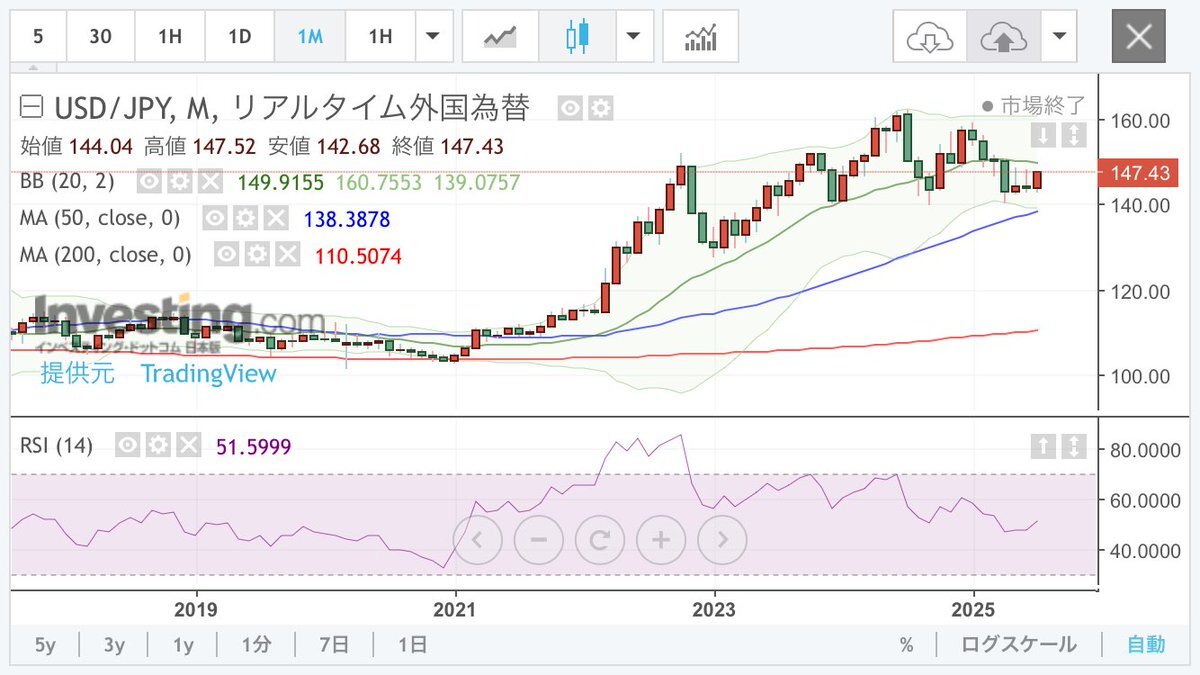Collapse the USD/JPY legend box
The height and width of the screenshot is (675, 1200).
coord(32,106)
